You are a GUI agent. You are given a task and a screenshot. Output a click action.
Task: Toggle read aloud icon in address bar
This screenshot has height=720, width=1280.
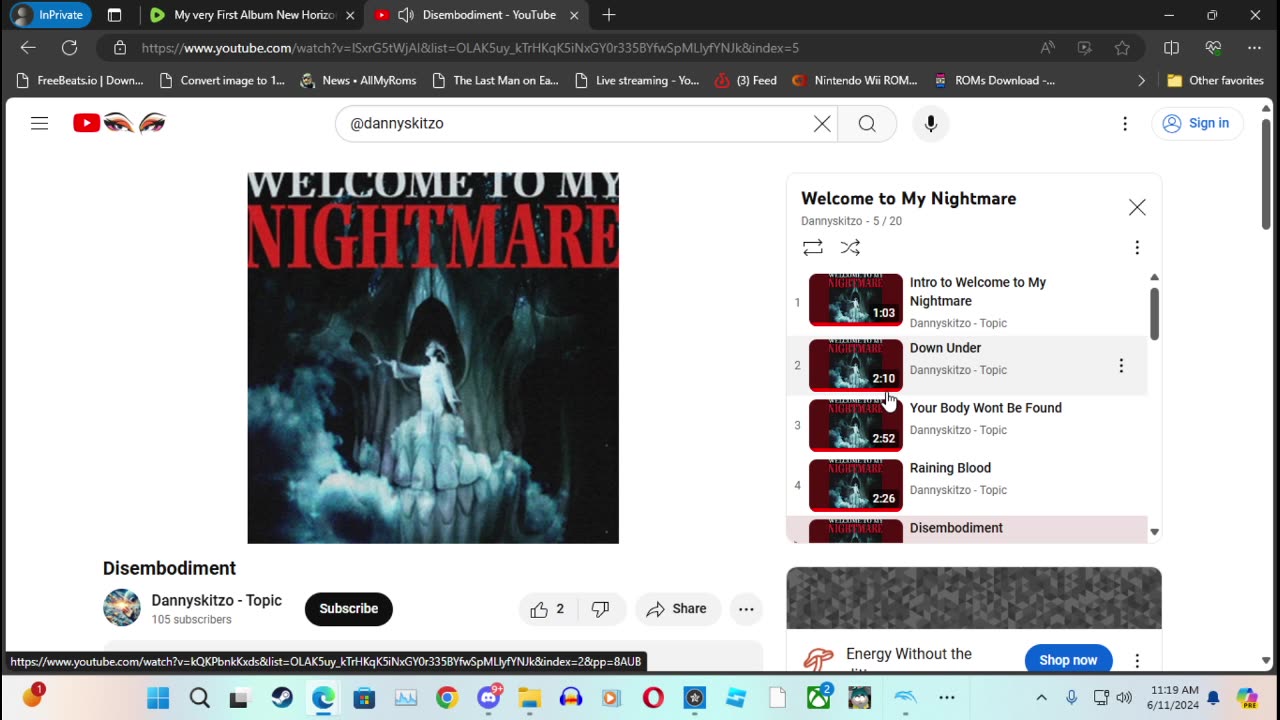(x=1047, y=47)
